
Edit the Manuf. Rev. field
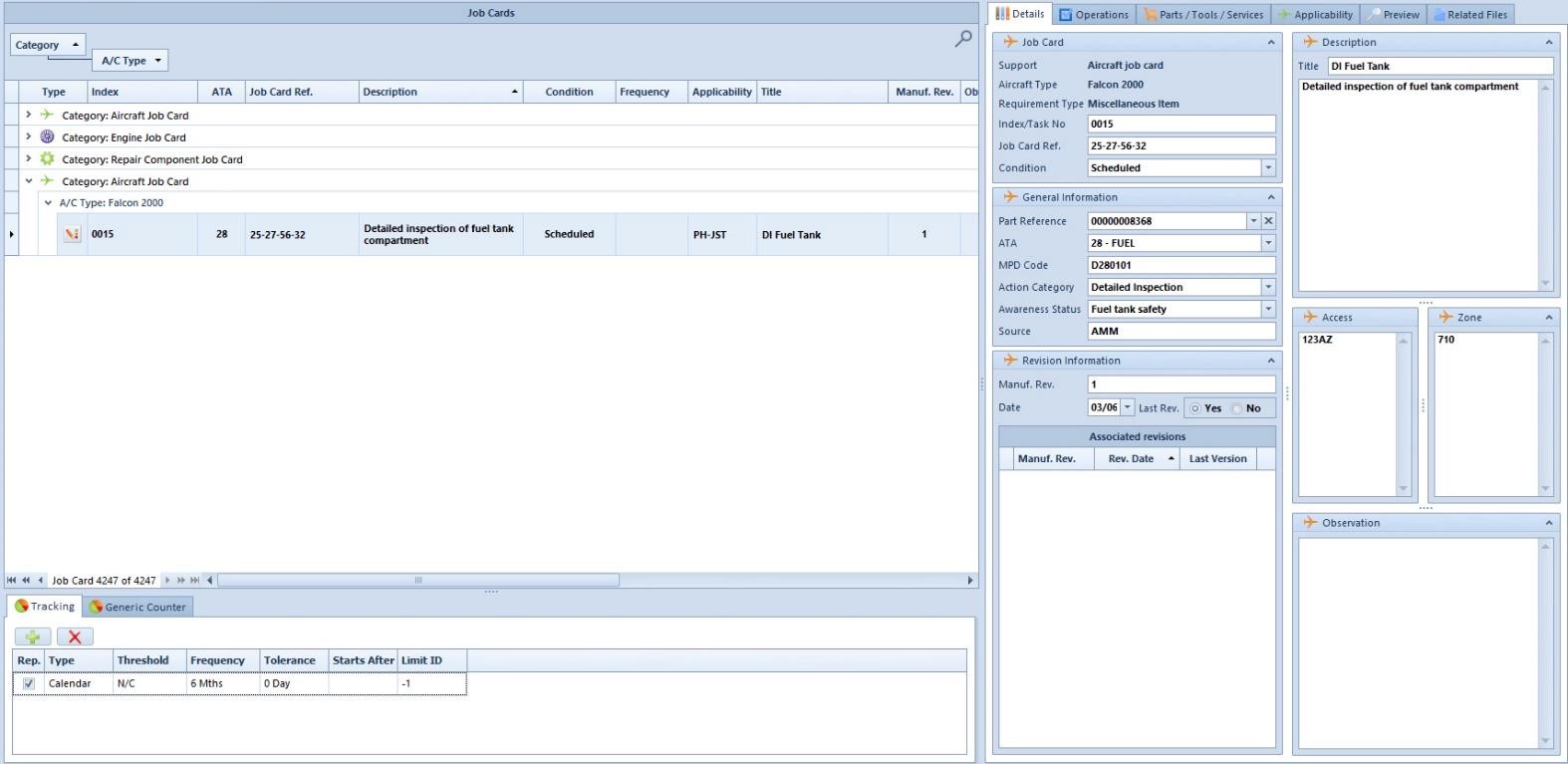(x=1180, y=384)
